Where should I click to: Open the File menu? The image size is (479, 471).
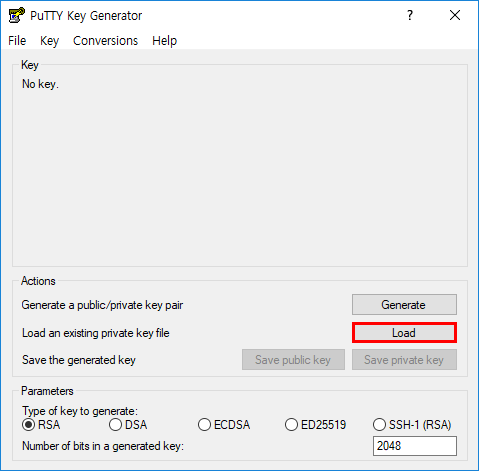17,41
